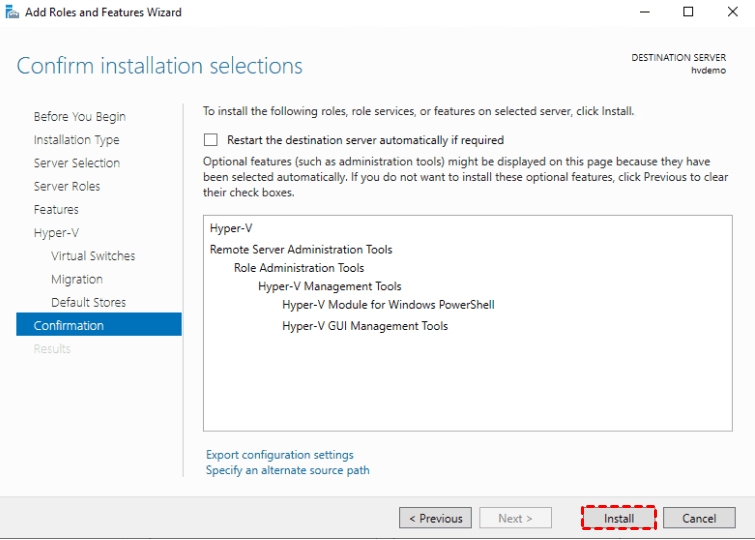755x540 pixels.
Task: Select Default Stores in navigation
Action: pos(88,302)
